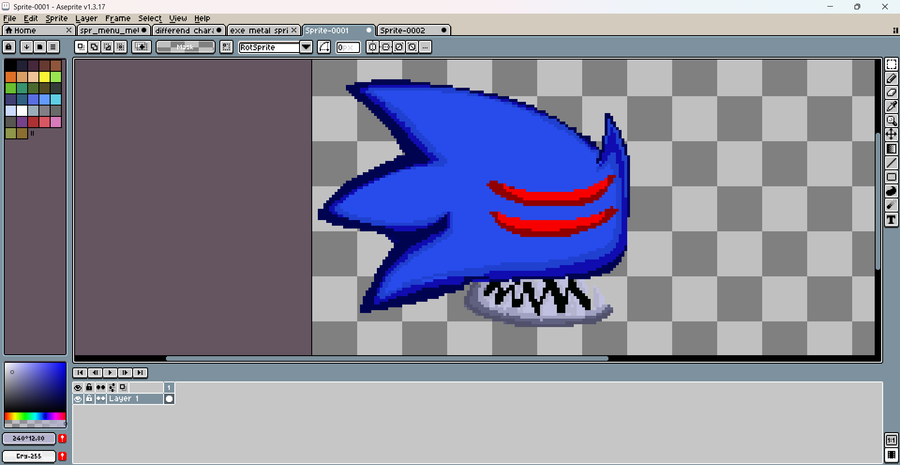Click the pivot position icon
900x465 pixels.
point(226,47)
